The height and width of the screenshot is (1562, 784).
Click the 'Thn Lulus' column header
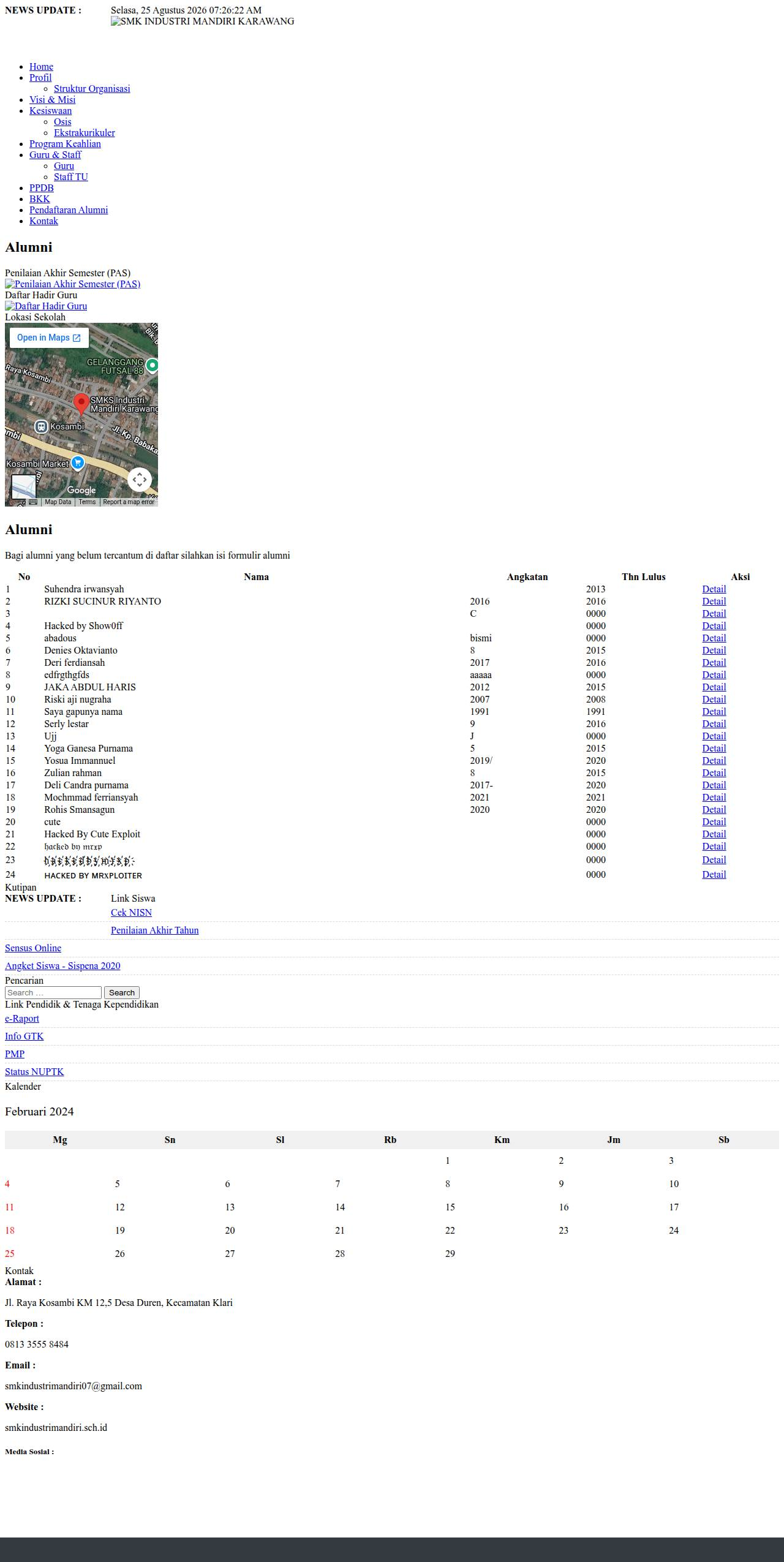pos(643,577)
